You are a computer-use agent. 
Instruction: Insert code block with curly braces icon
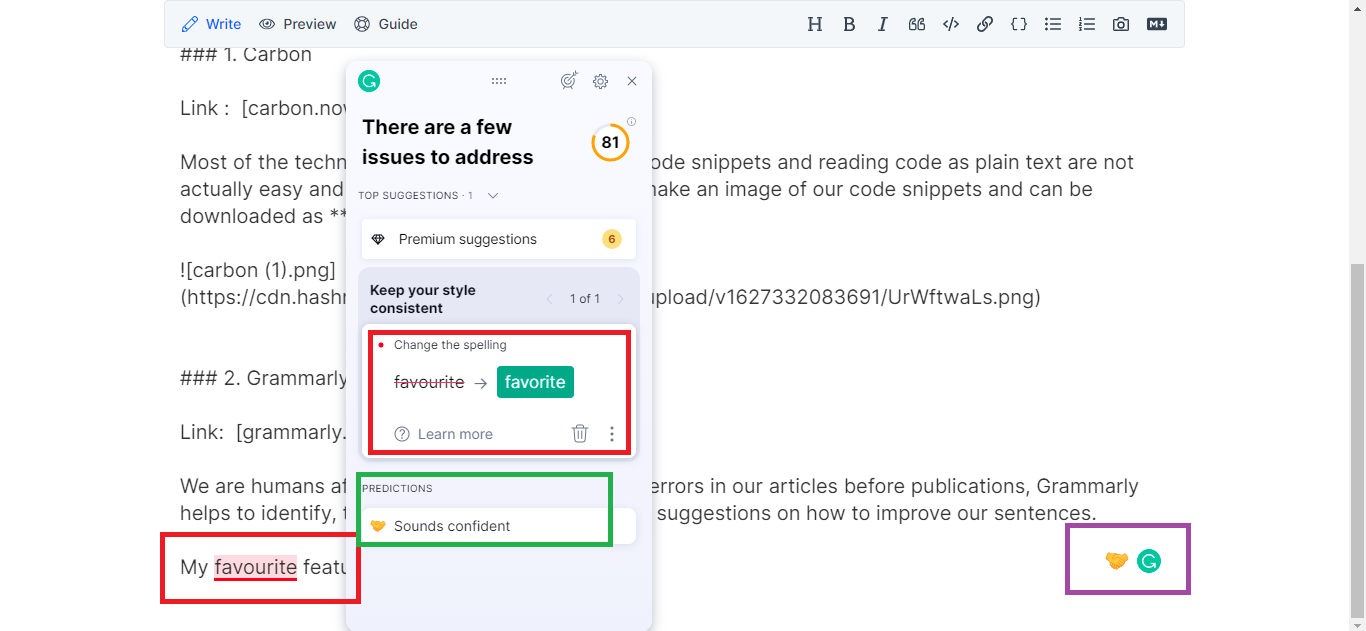1019,24
